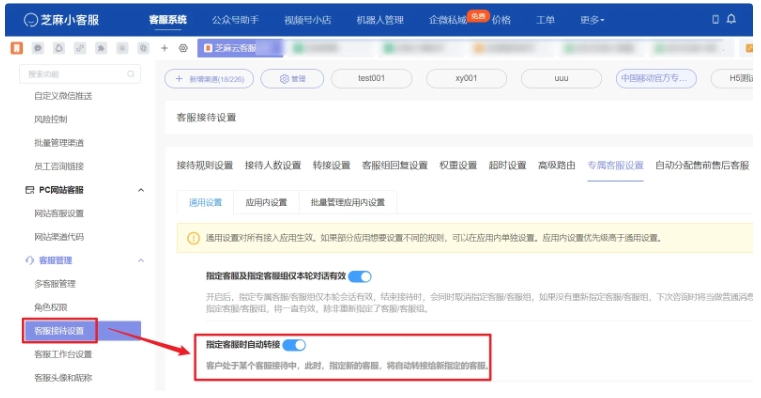Viewport: 761px width, 398px height.
Task: Click the 芝麻小客服 logo
Action: pos(62,20)
